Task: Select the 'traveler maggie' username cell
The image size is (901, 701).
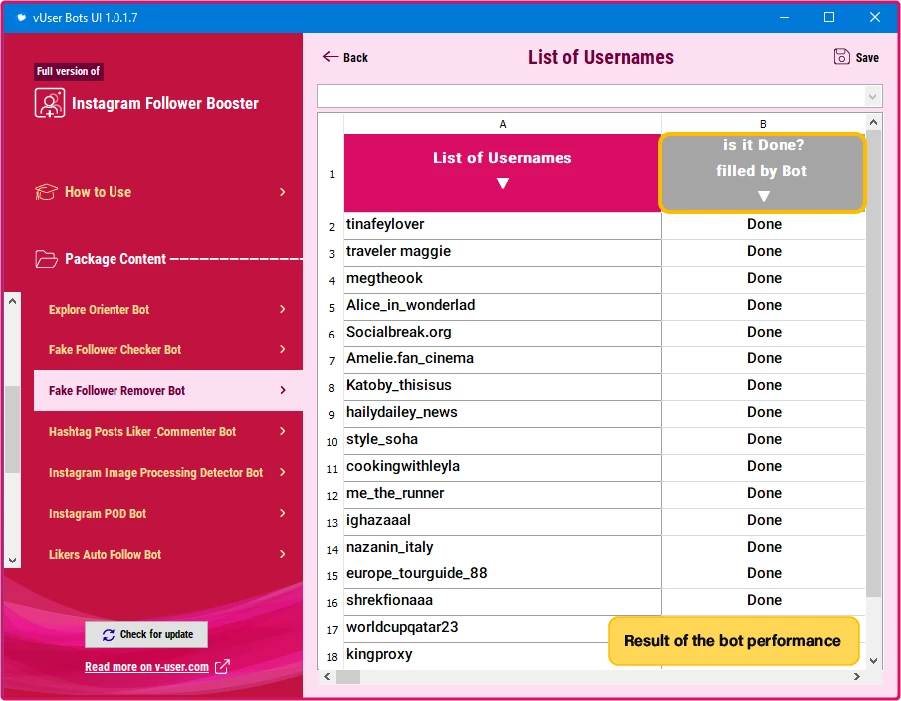Action: (502, 252)
